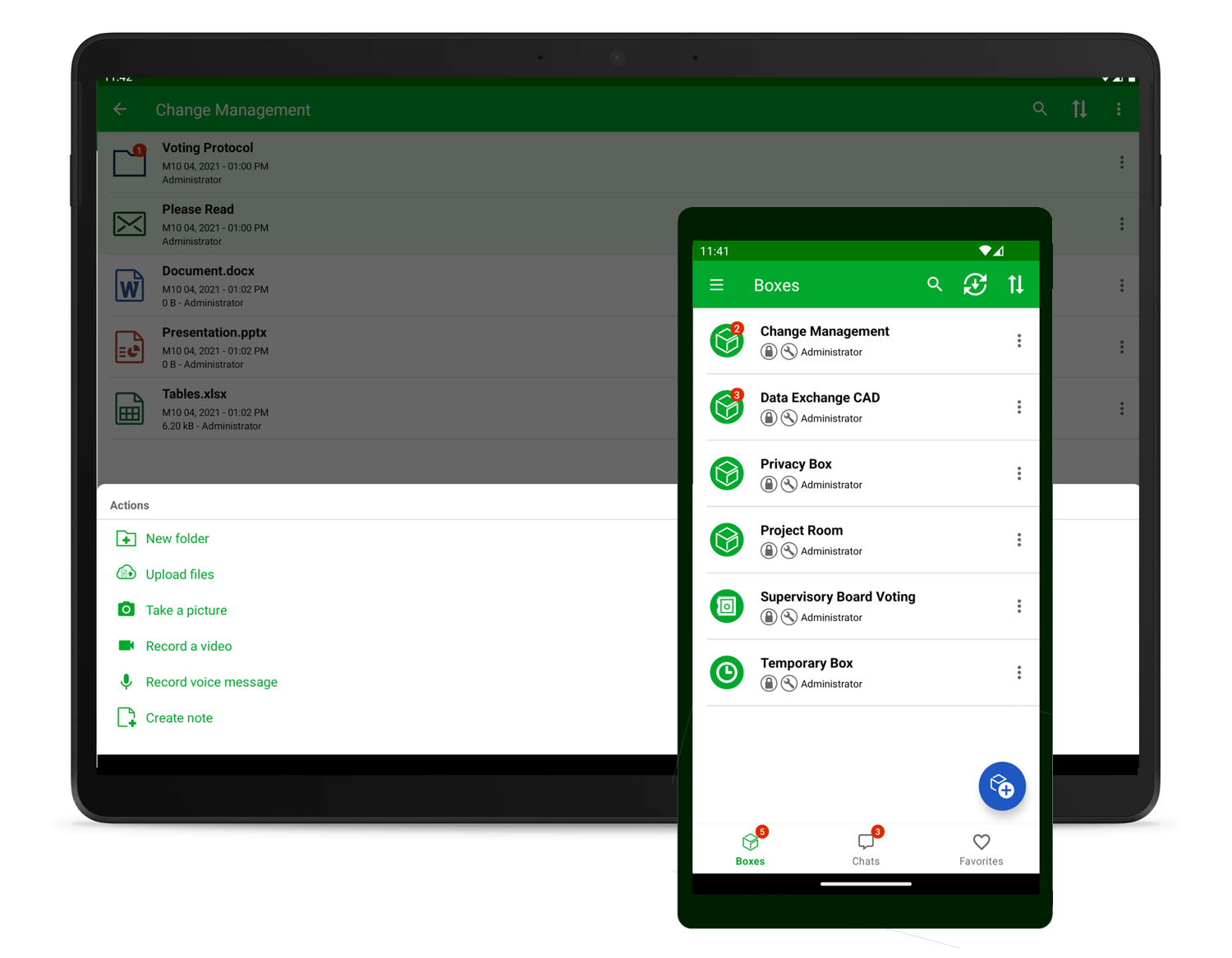Open the Project Room box icon
Screen dimensions: 1232x958
727,540
